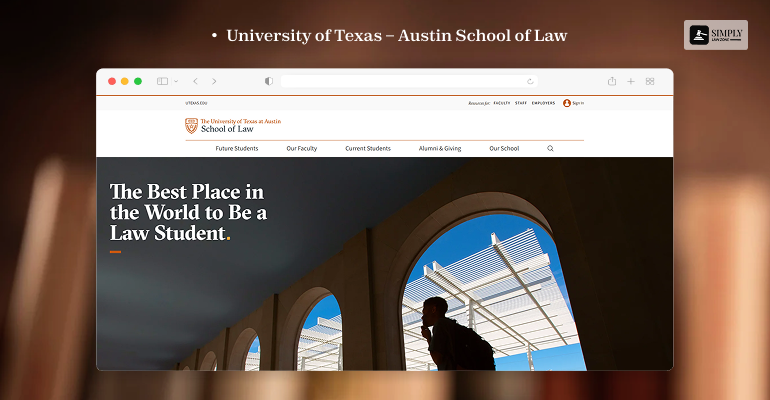Screen dimensions: 770x400
Task: Open the Future Students menu
Action: click(x=237, y=148)
